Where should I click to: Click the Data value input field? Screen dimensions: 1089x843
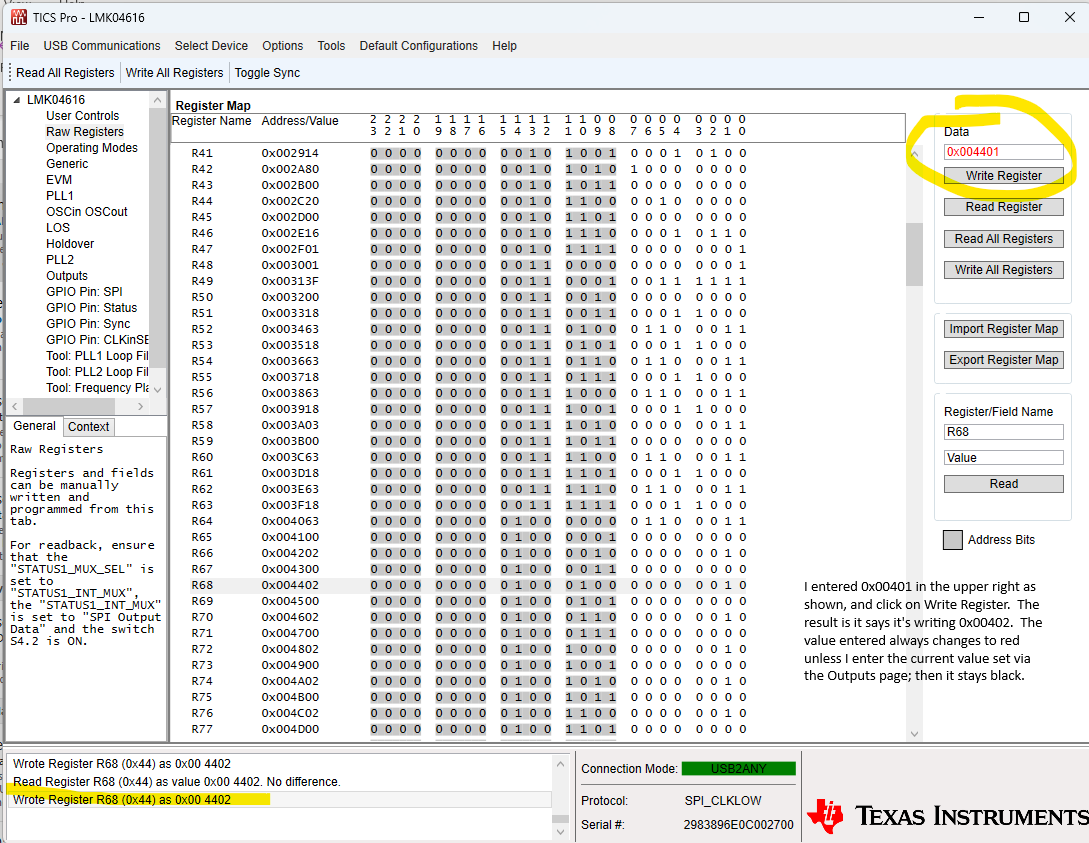pos(1003,151)
